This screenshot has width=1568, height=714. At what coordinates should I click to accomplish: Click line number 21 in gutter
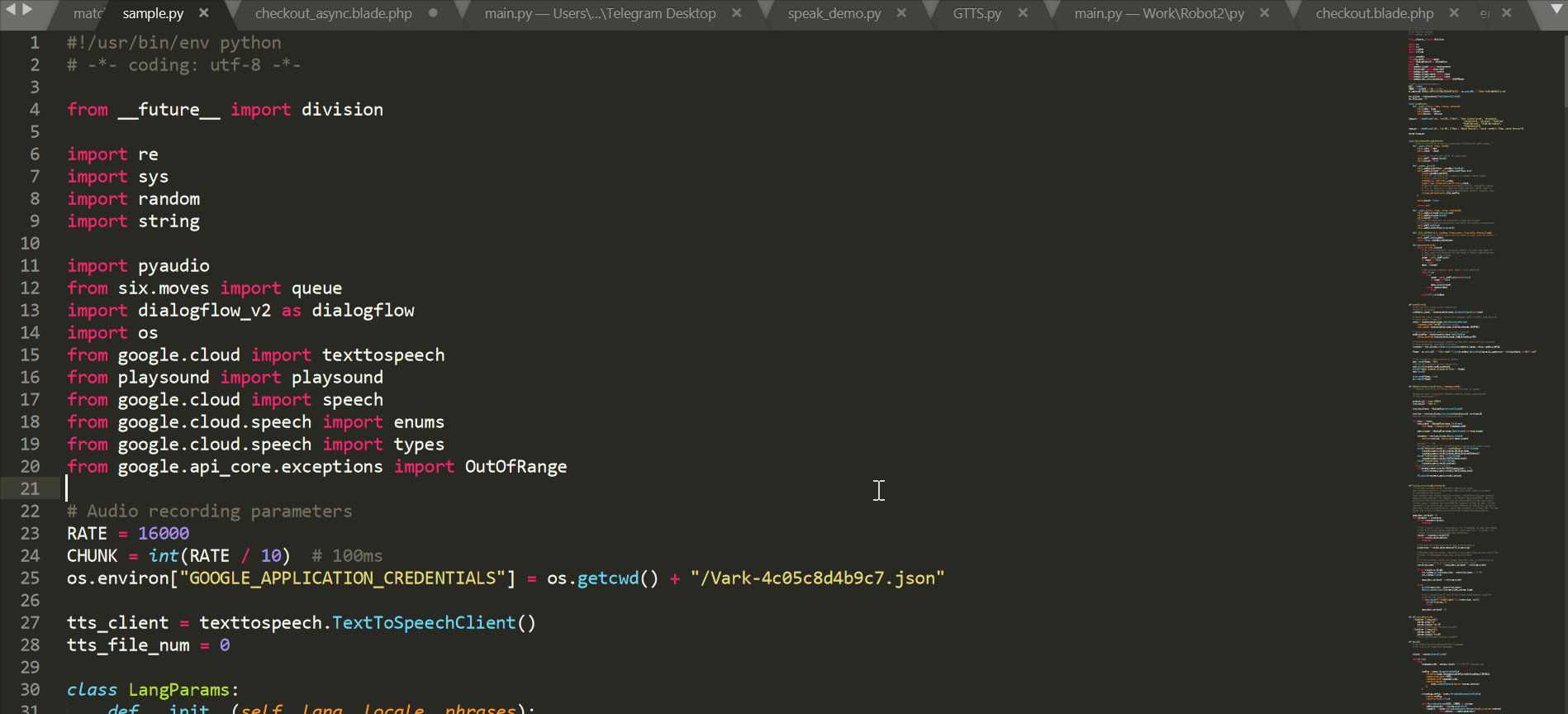(30, 489)
